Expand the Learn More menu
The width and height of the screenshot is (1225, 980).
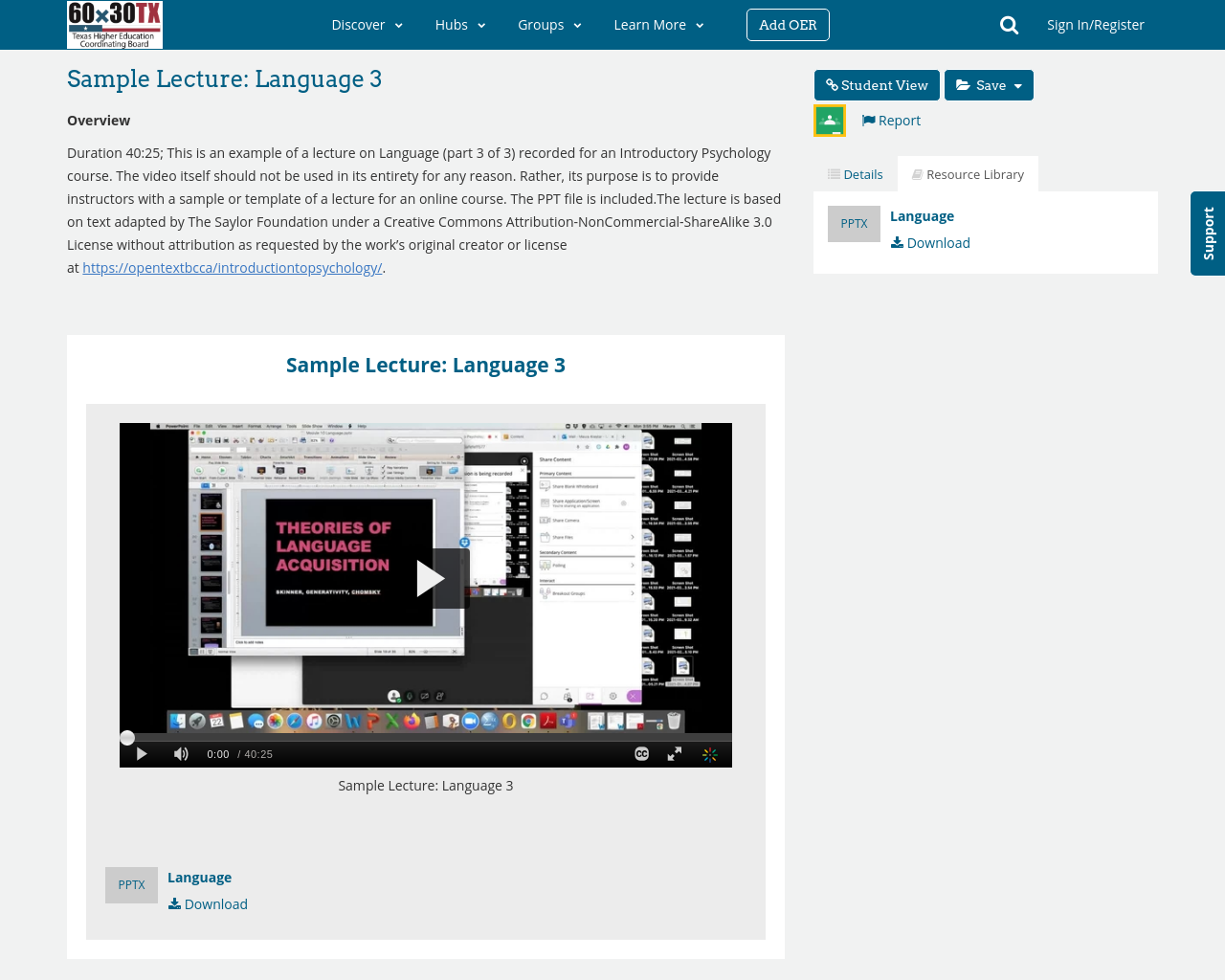[x=657, y=23]
